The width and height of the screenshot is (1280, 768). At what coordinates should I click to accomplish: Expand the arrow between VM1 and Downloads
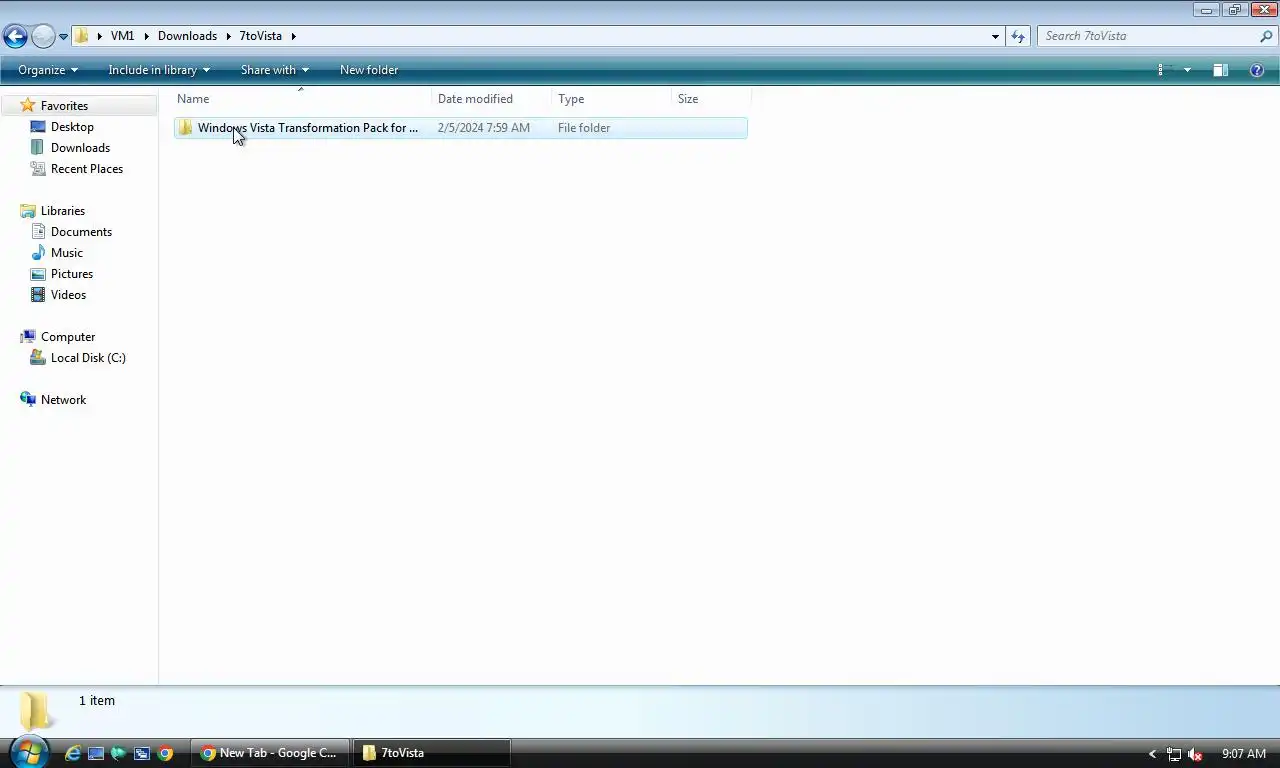(146, 36)
